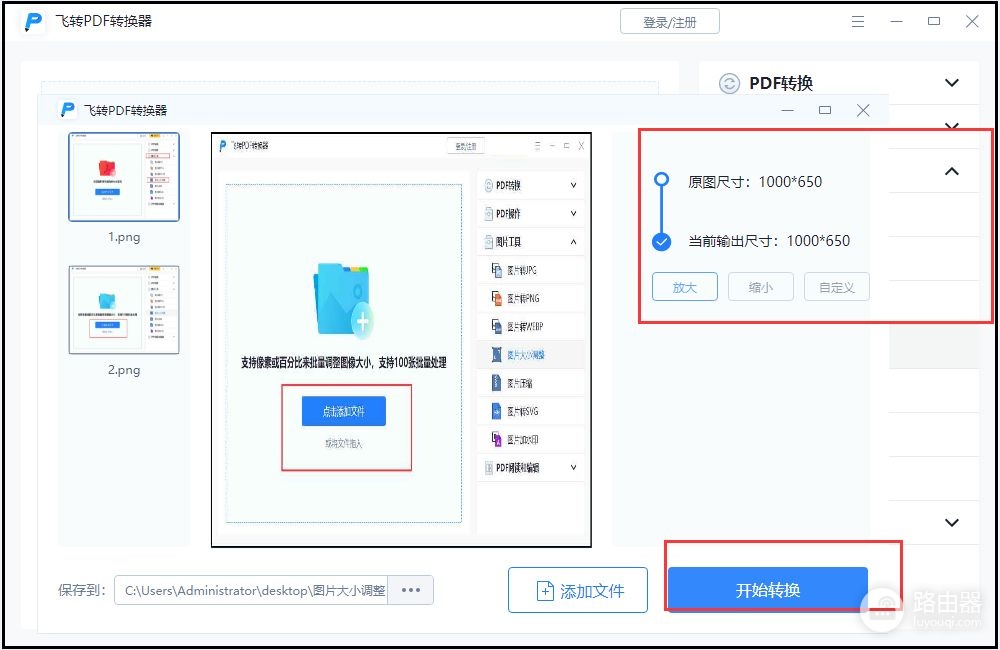Click the 飞转PDF转换器 logo in the inner window
Screen dimensions: 1000x650
tap(68, 110)
